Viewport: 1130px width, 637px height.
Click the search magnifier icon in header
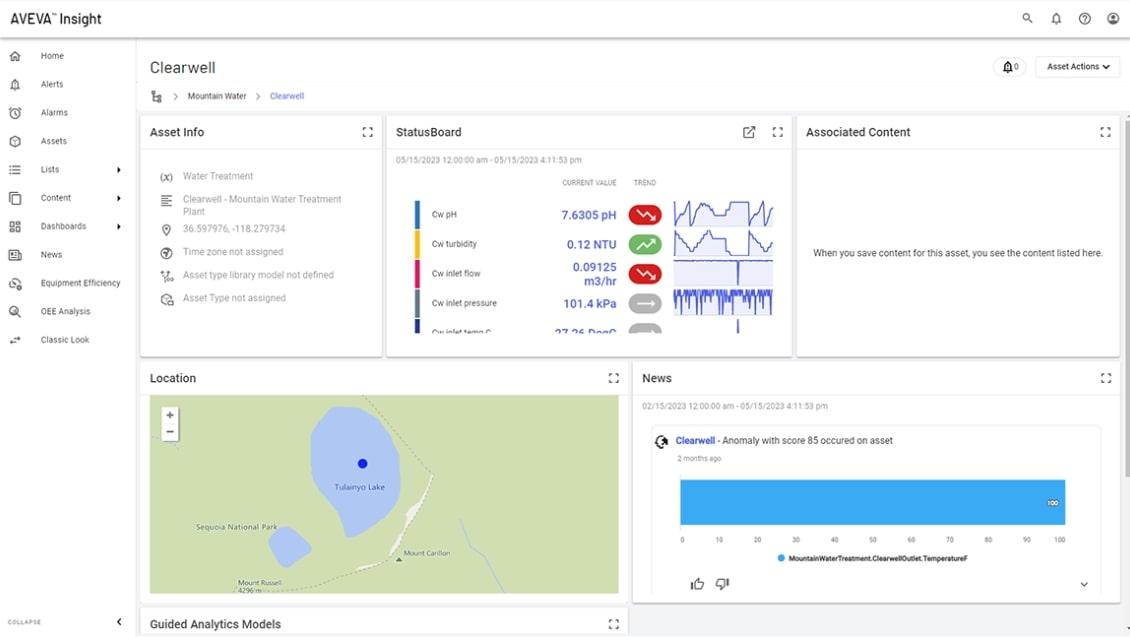click(x=1027, y=19)
